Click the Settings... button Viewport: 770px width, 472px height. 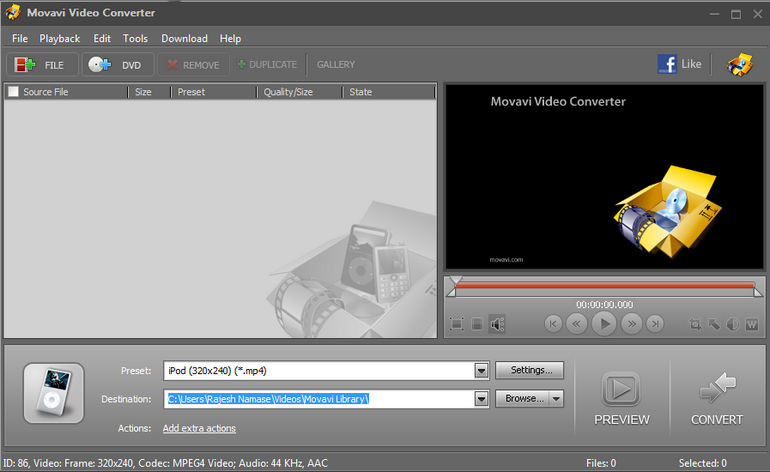tap(529, 370)
